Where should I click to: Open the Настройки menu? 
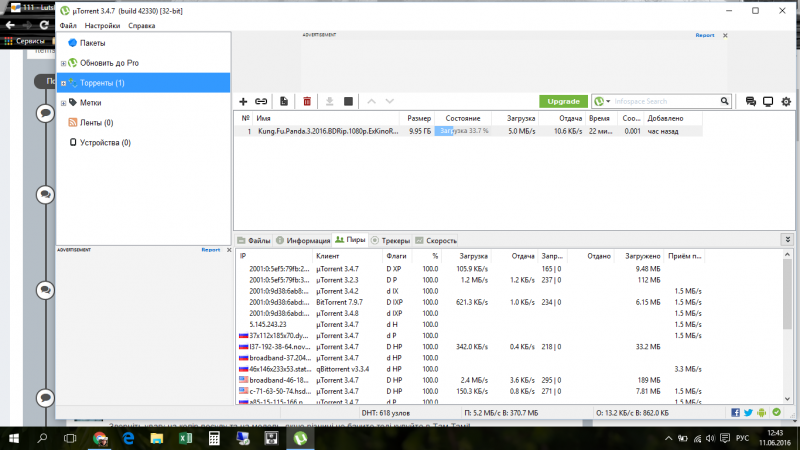[102, 25]
